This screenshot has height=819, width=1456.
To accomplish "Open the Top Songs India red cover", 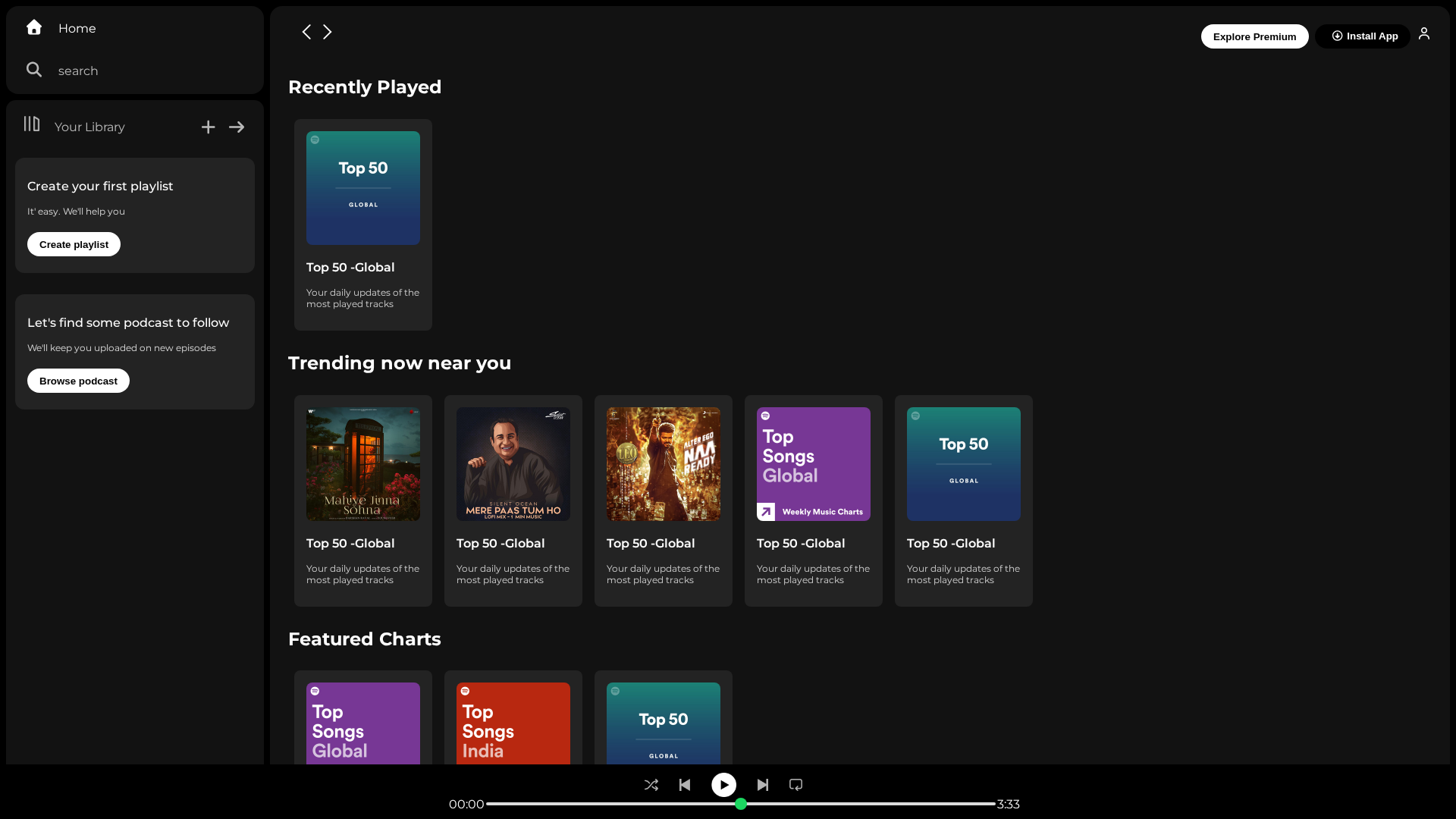I will (x=513, y=723).
